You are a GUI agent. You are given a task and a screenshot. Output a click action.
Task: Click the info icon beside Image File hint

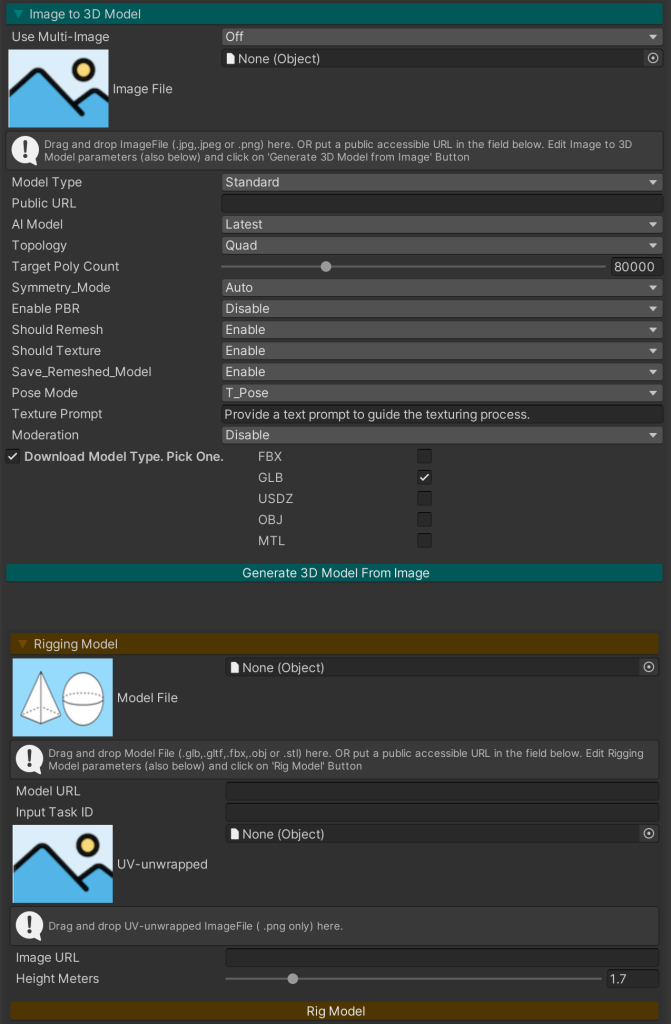[x=25, y=150]
